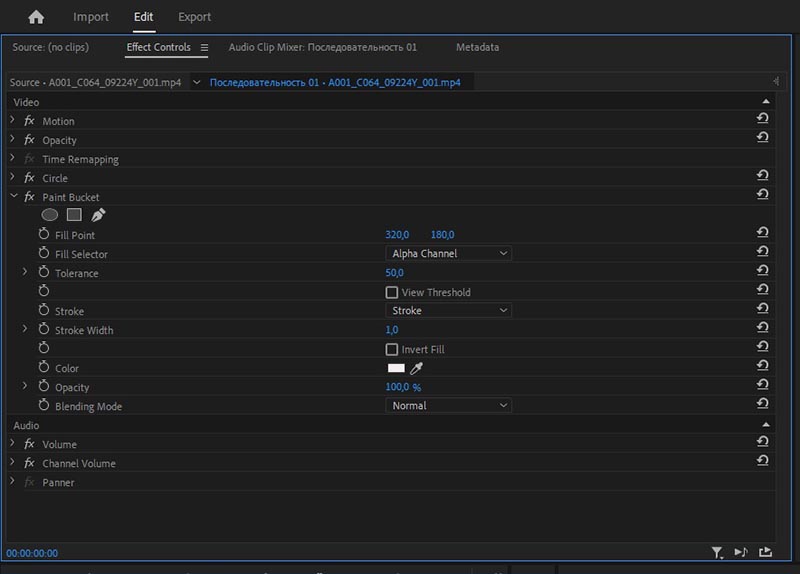Toggle the Circle effect fx switch
Image resolution: width=800 pixels, height=574 pixels.
coord(29,178)
